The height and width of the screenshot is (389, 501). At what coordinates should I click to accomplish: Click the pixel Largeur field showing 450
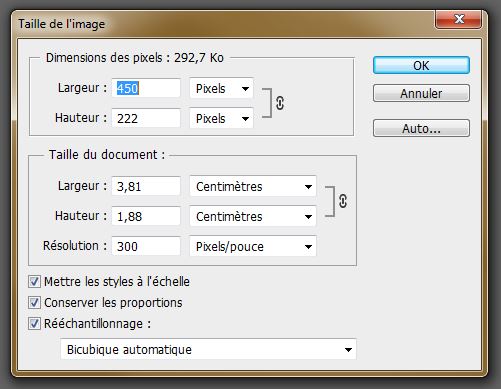[x=146, y=88]
